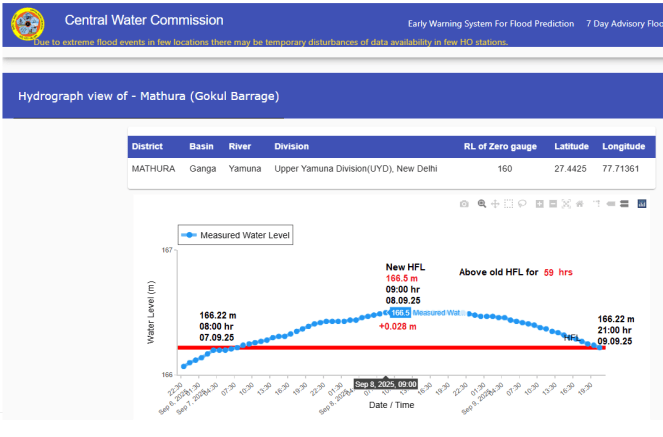This screenshot has width=663, height=437.
Task: Click the Autoscale icon on chart toolbar
Action: [566, 204]
